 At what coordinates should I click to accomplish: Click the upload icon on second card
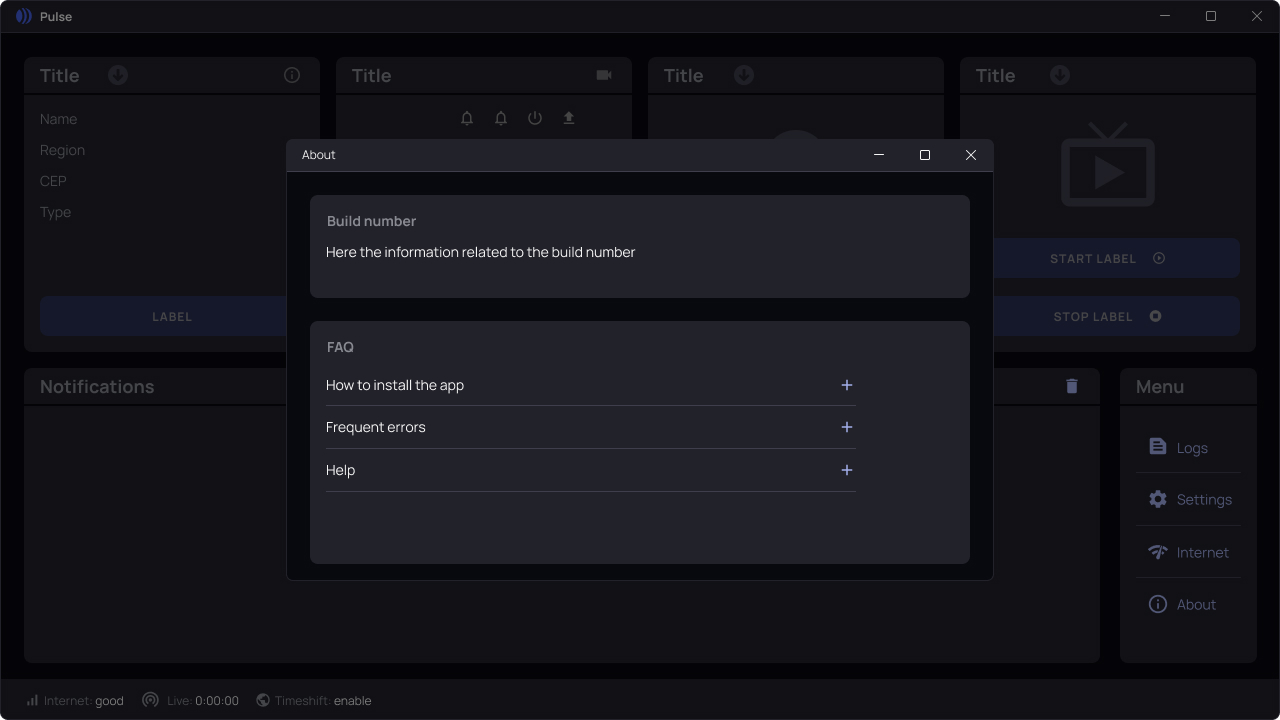[x=569, y=118]
